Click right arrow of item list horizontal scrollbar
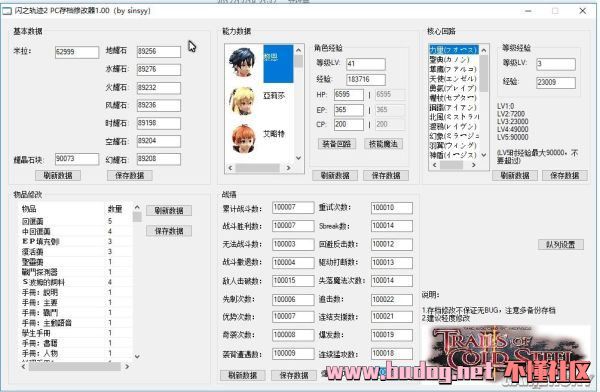Viewport: 600px width, 392px height. pyautogui.click(x=127, y=366)
